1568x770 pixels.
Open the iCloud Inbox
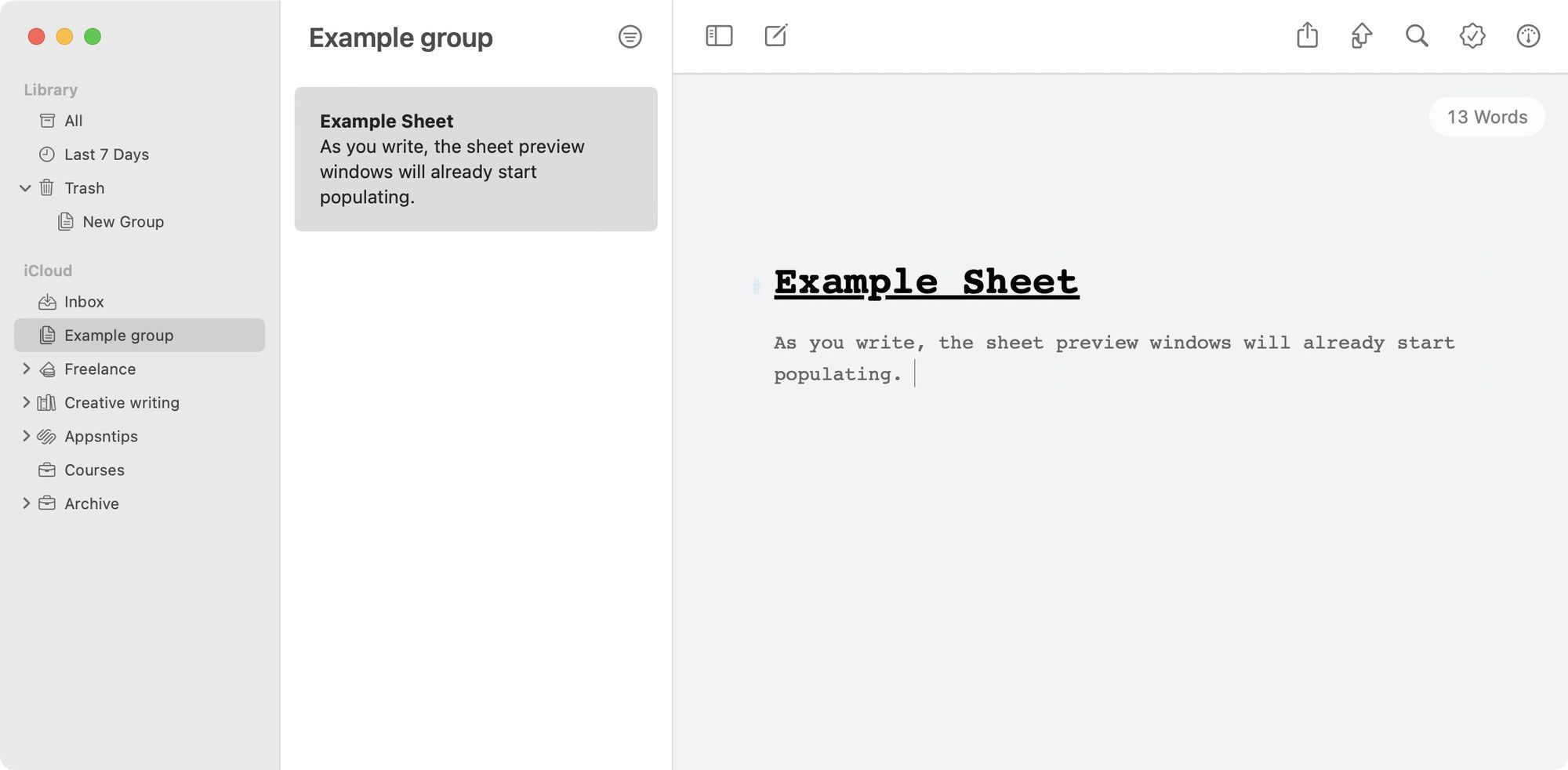tap(84, 302)
